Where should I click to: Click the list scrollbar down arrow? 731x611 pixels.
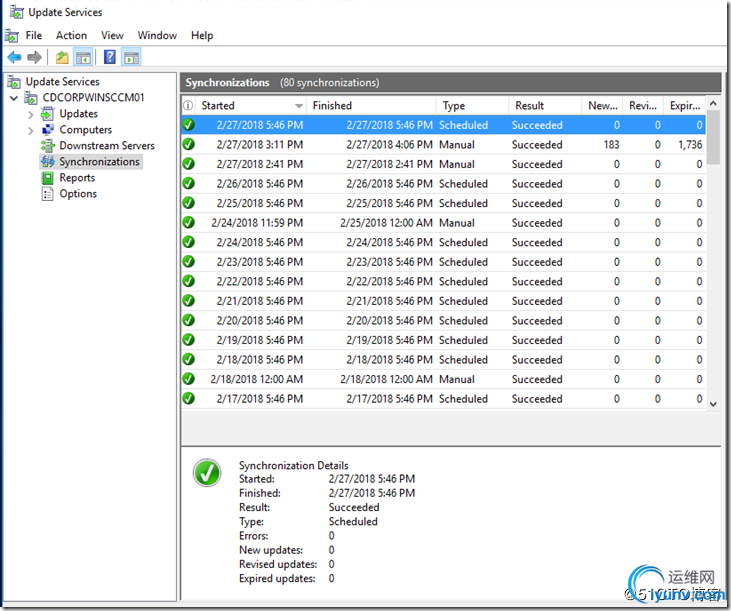(713, 404)
